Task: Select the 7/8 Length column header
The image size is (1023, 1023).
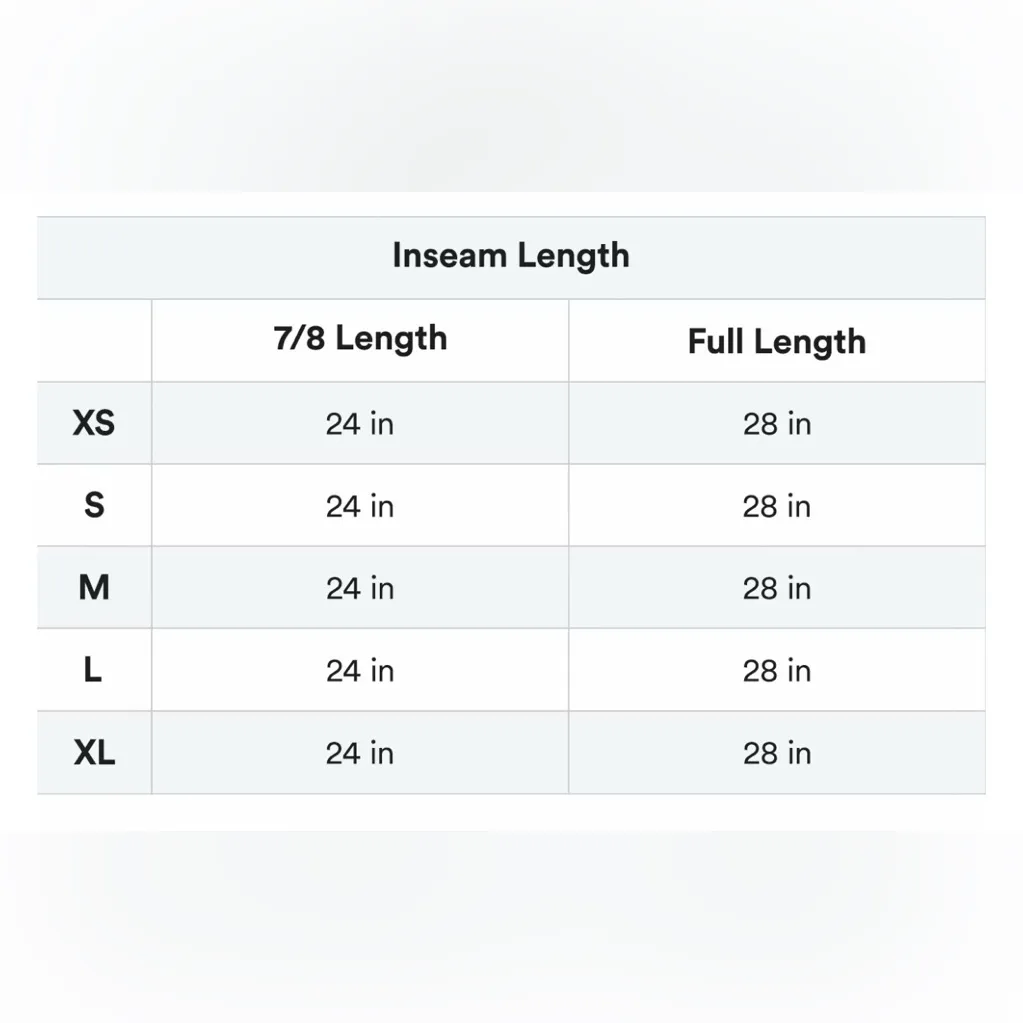Action: click(360, 339)
